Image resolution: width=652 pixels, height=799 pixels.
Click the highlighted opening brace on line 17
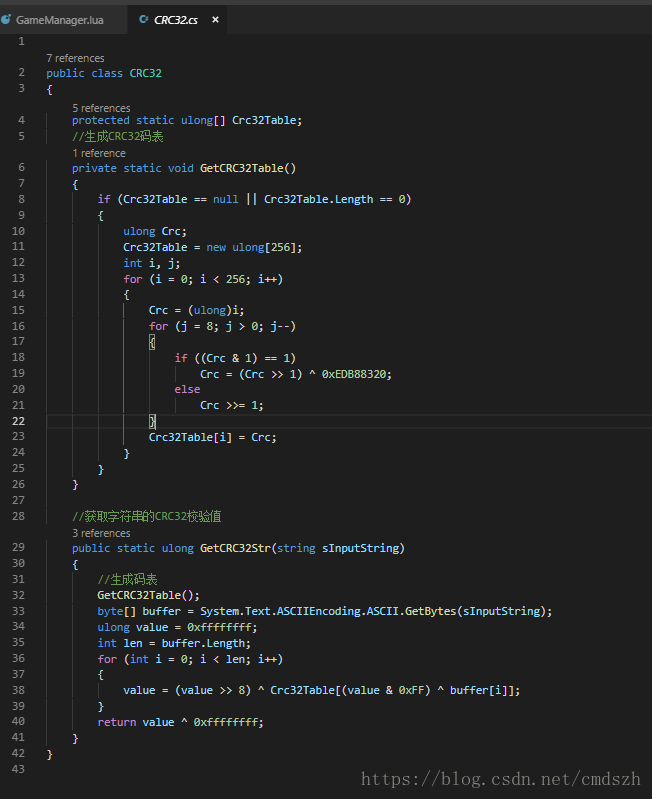tap(152, 342)
